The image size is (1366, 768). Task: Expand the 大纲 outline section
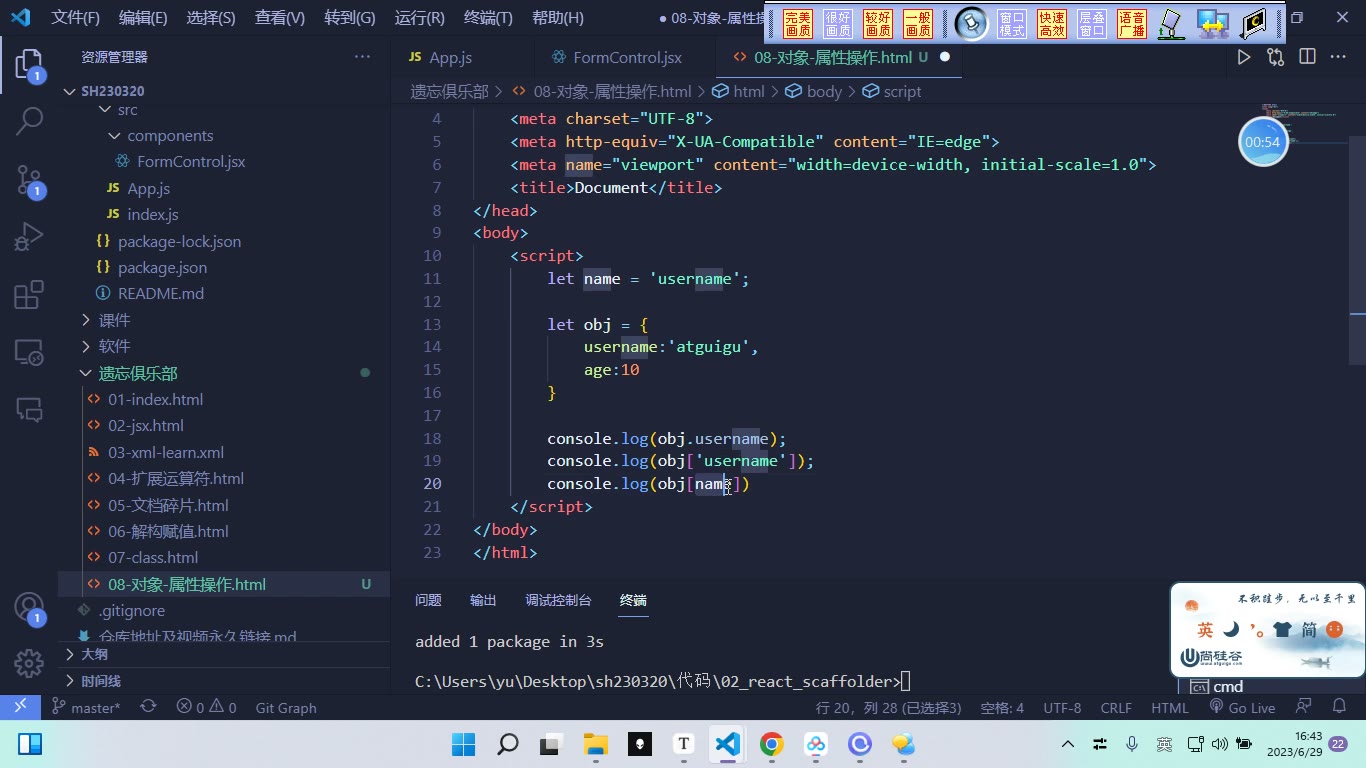point(94,654)
